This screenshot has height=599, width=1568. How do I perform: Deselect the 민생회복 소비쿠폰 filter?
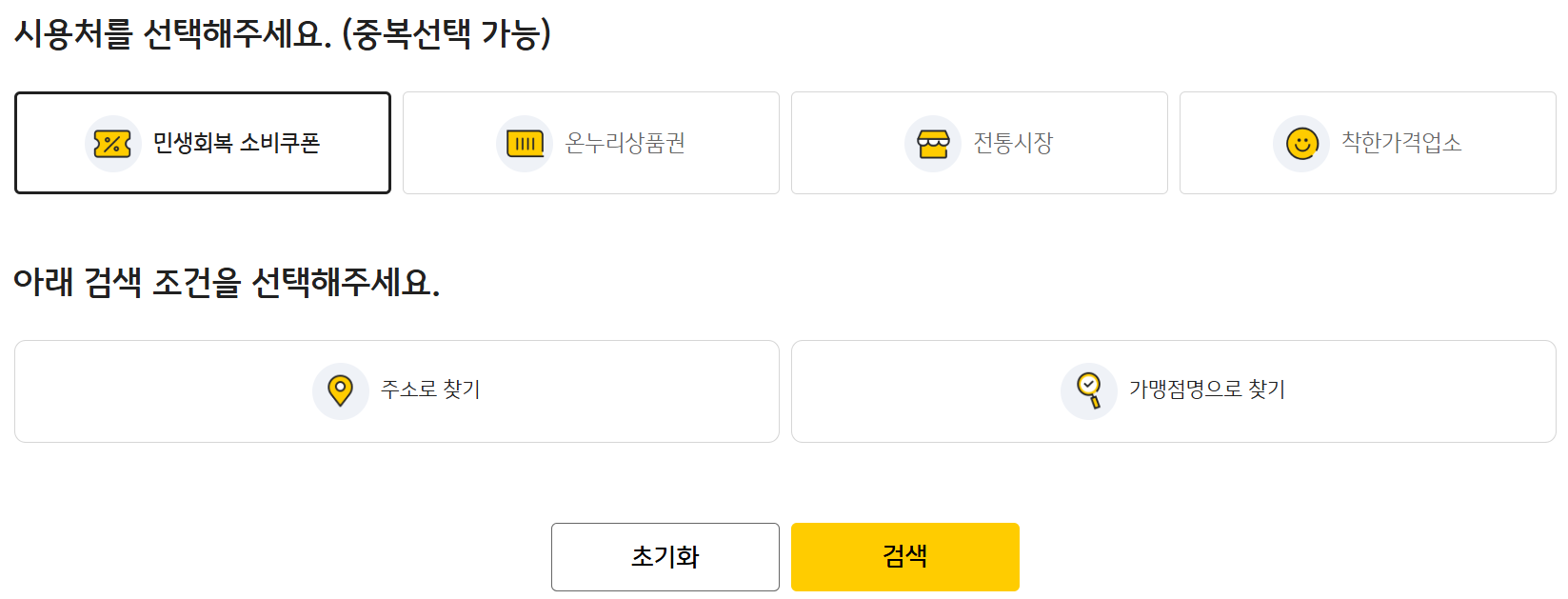pyautogui.click(x=203, y=143)
